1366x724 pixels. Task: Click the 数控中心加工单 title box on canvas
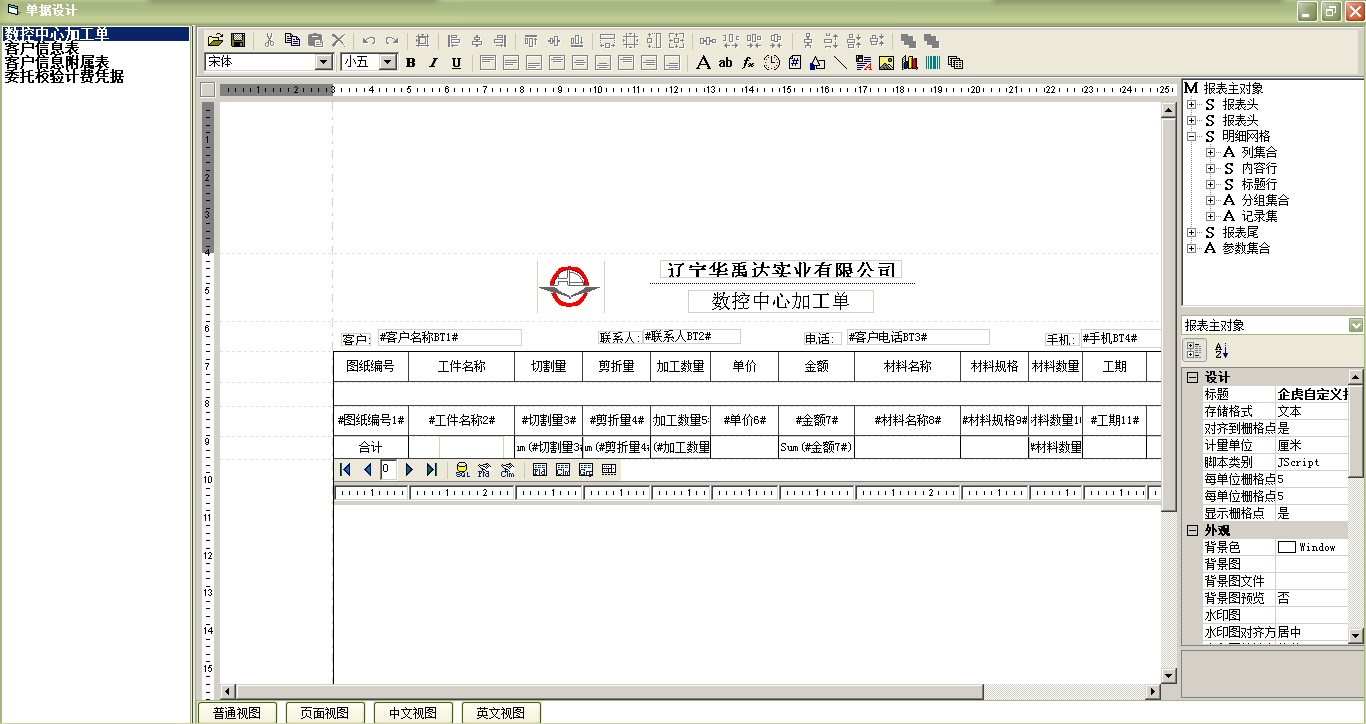click(x=781, y=301)
